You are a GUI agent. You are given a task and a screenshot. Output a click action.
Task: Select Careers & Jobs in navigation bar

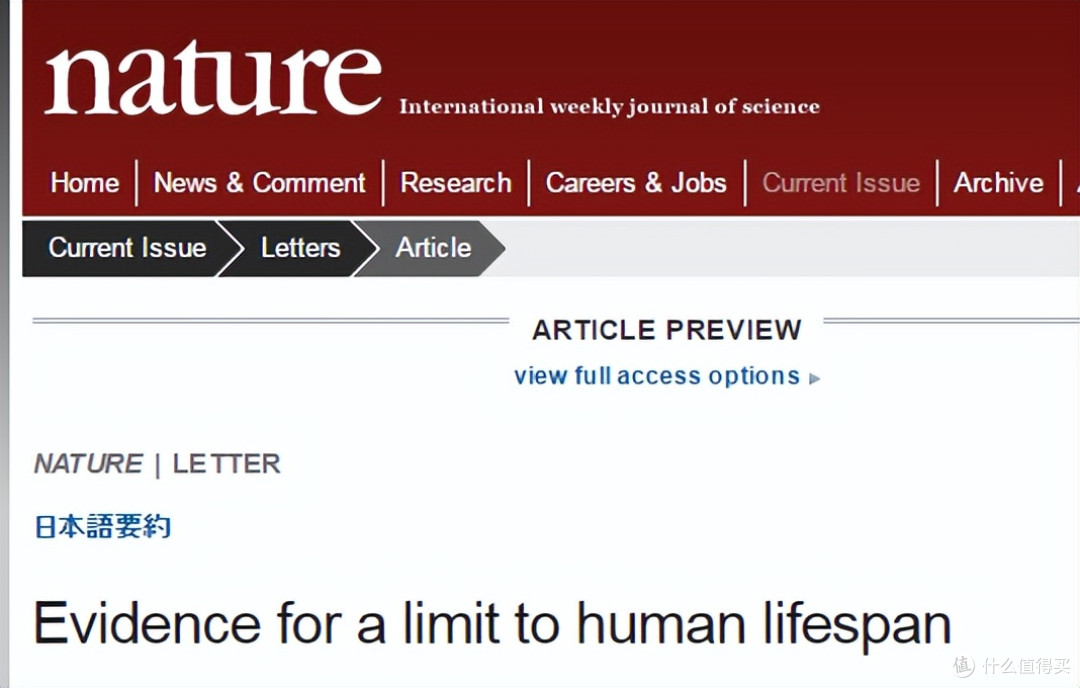coord(636,183)
